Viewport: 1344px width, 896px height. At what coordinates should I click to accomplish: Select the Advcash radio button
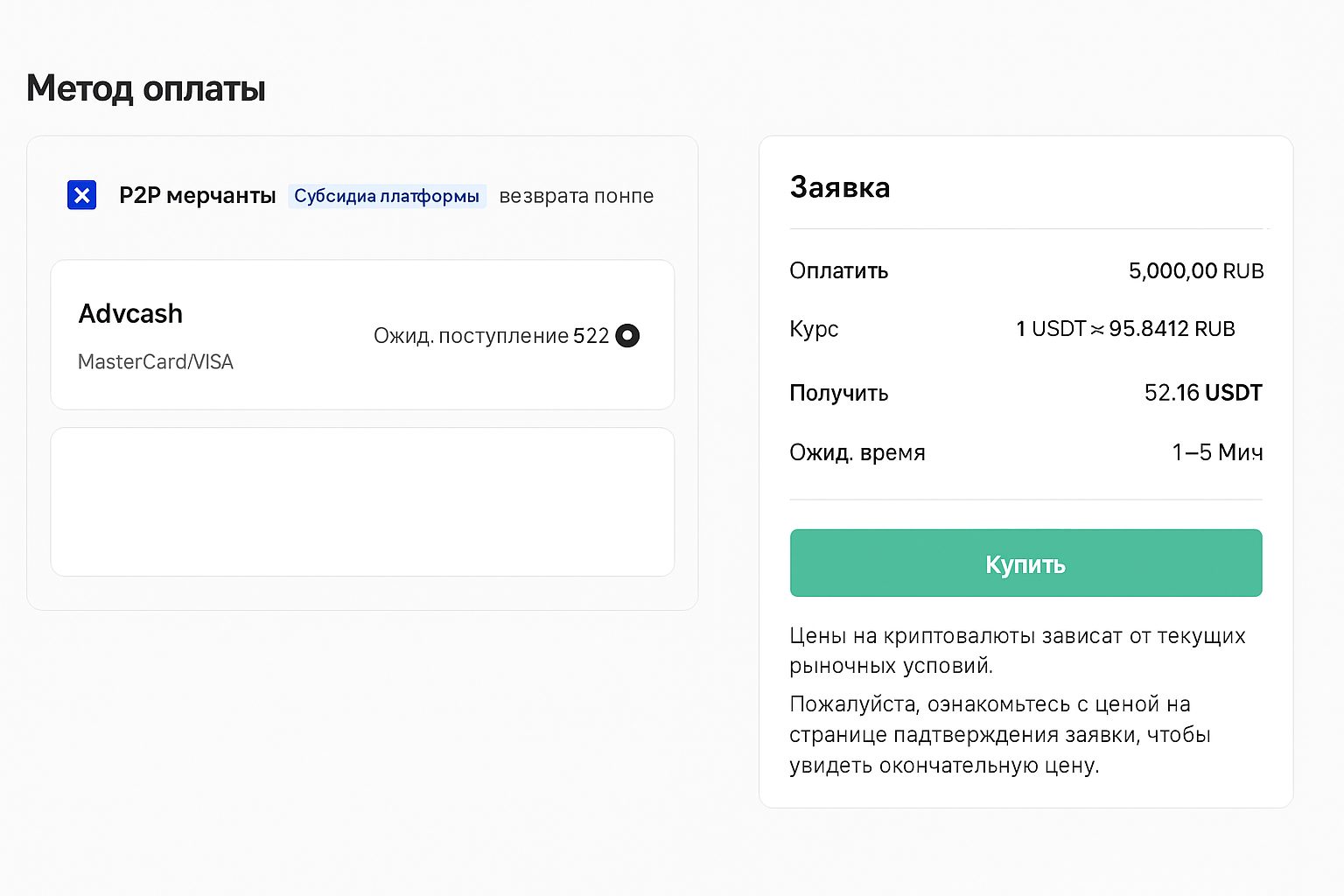point(627,336)
